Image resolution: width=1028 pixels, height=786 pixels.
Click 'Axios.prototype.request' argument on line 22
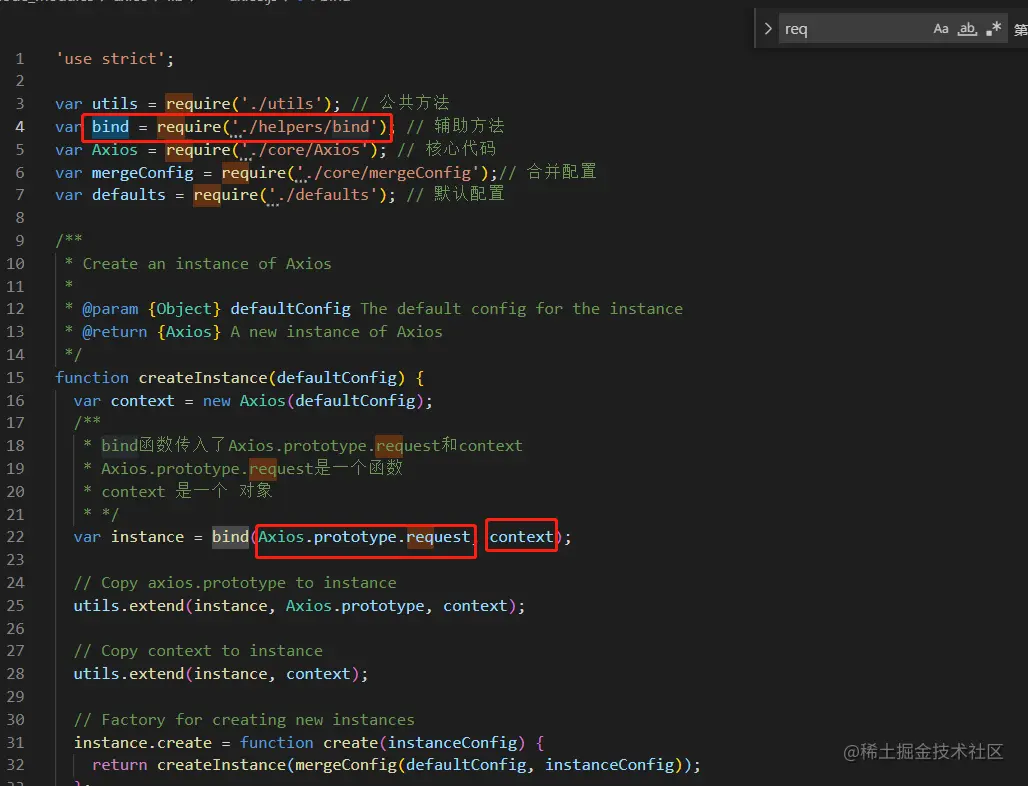(x=365, y=537)
